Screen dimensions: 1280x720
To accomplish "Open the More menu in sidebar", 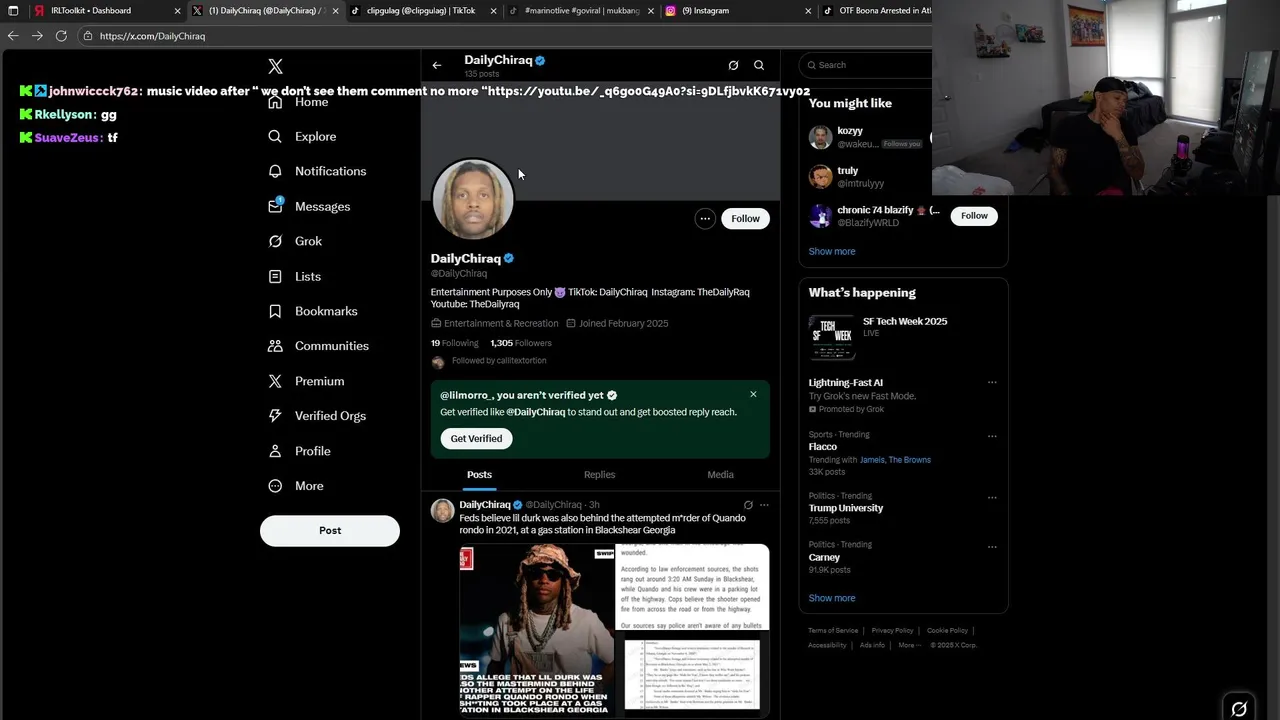I will (x=296, y=486).
